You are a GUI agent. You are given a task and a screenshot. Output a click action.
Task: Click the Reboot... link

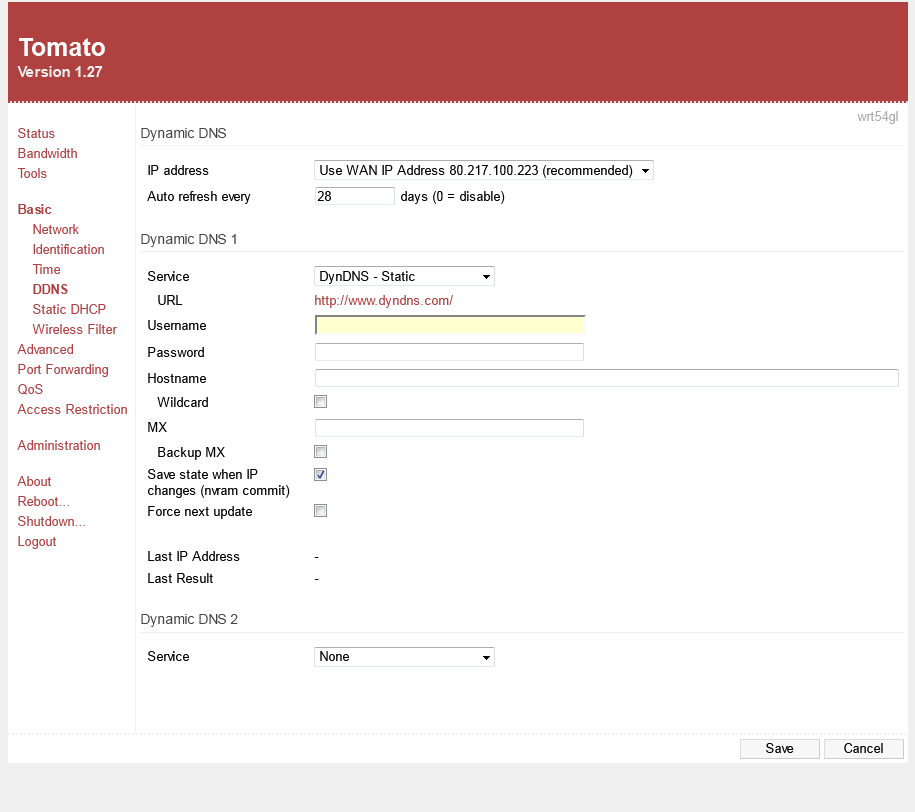tap(43, 501)
